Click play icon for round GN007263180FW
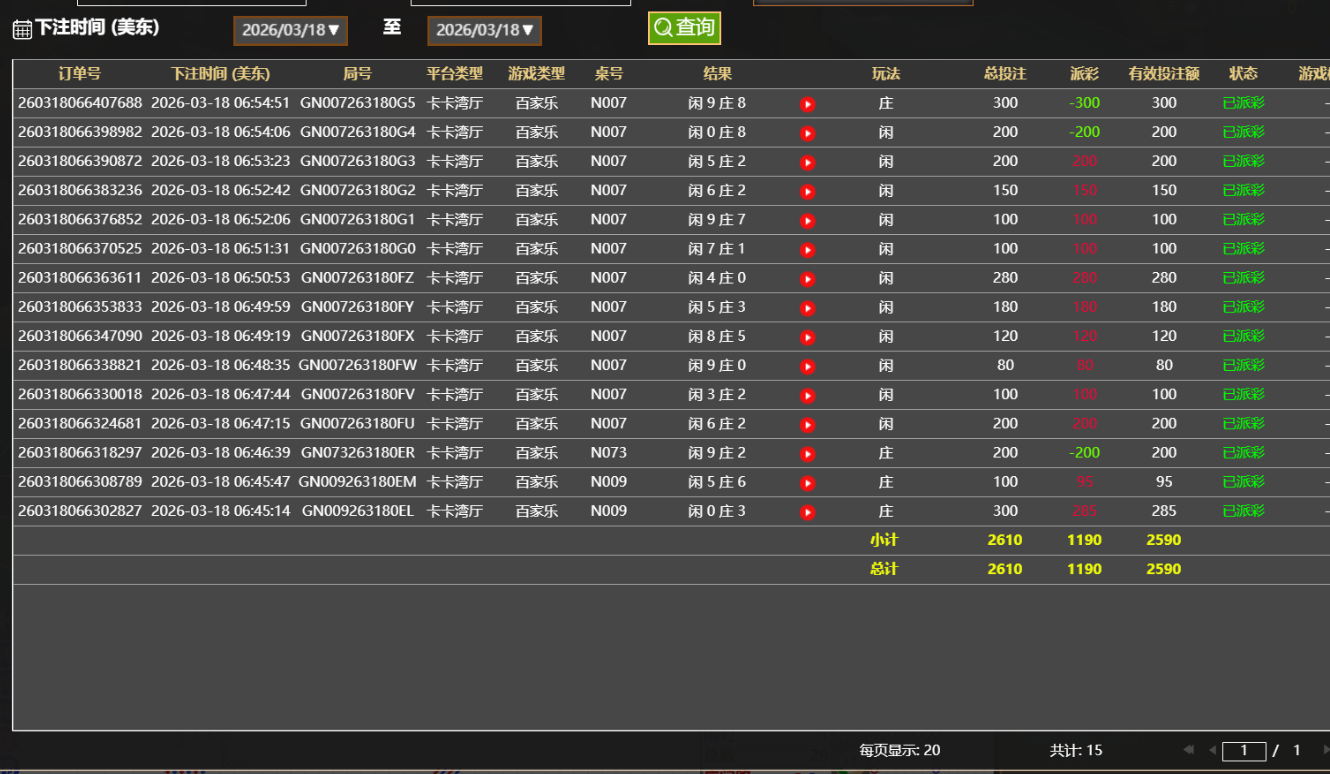This screenshot has width=1330, height=774. click(x=808, y=366)
